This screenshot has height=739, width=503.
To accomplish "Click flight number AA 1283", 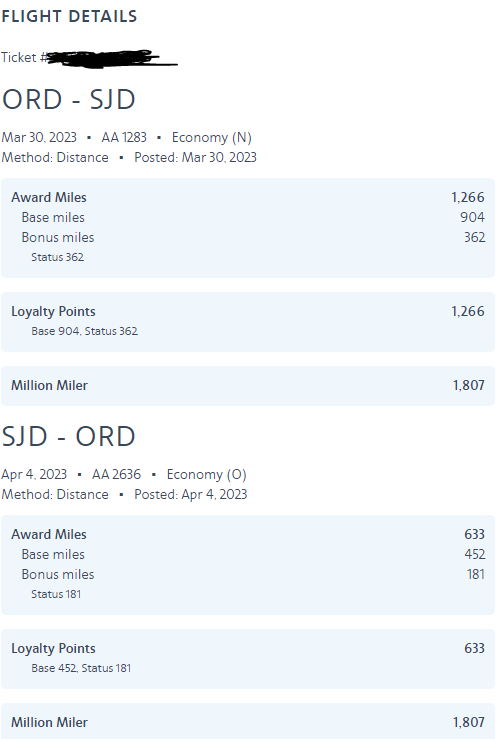I will 124,137.
